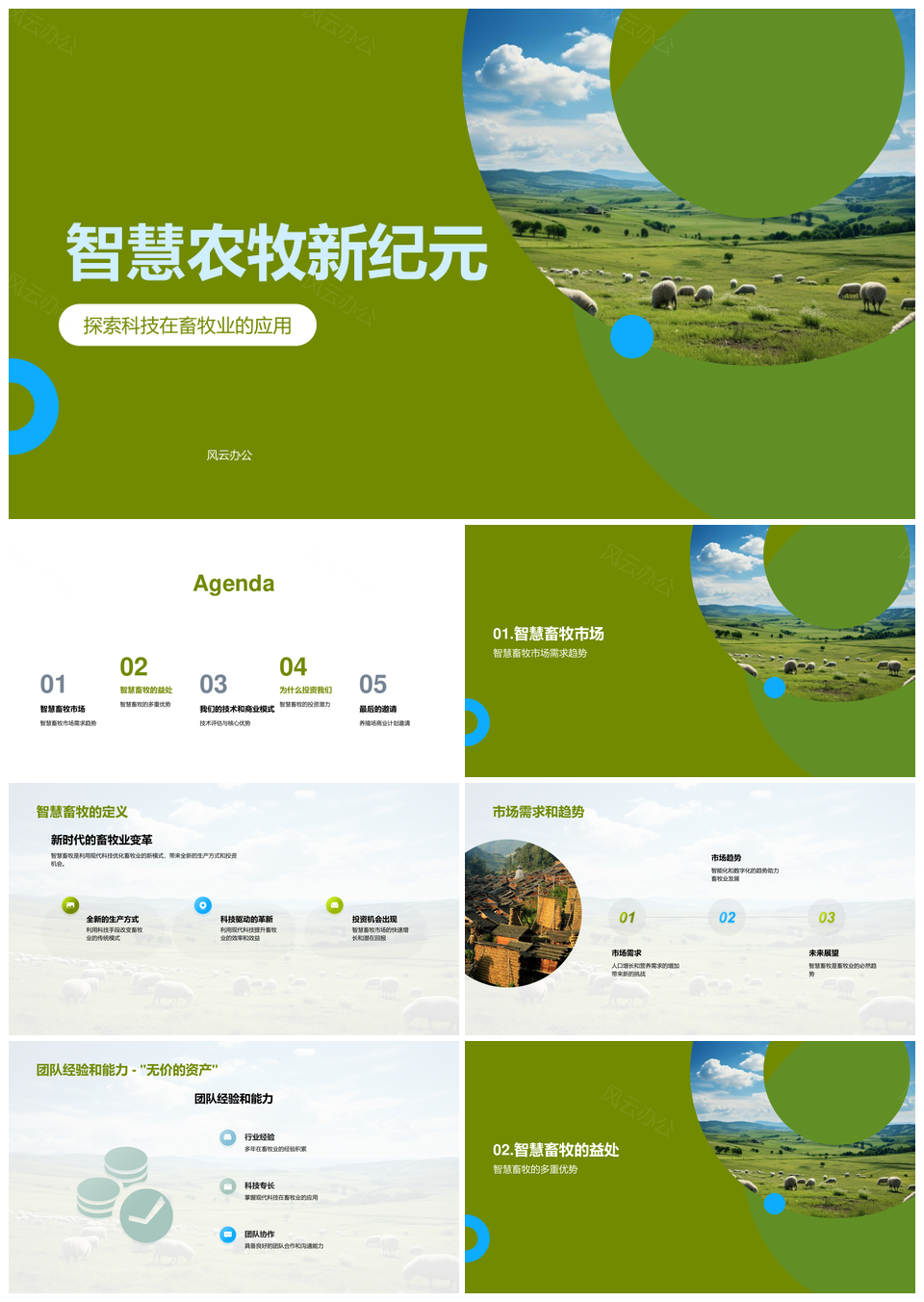924x1302 pixels.
Task: Click the blue circle accent on the title slide
Action: (633, 337)
